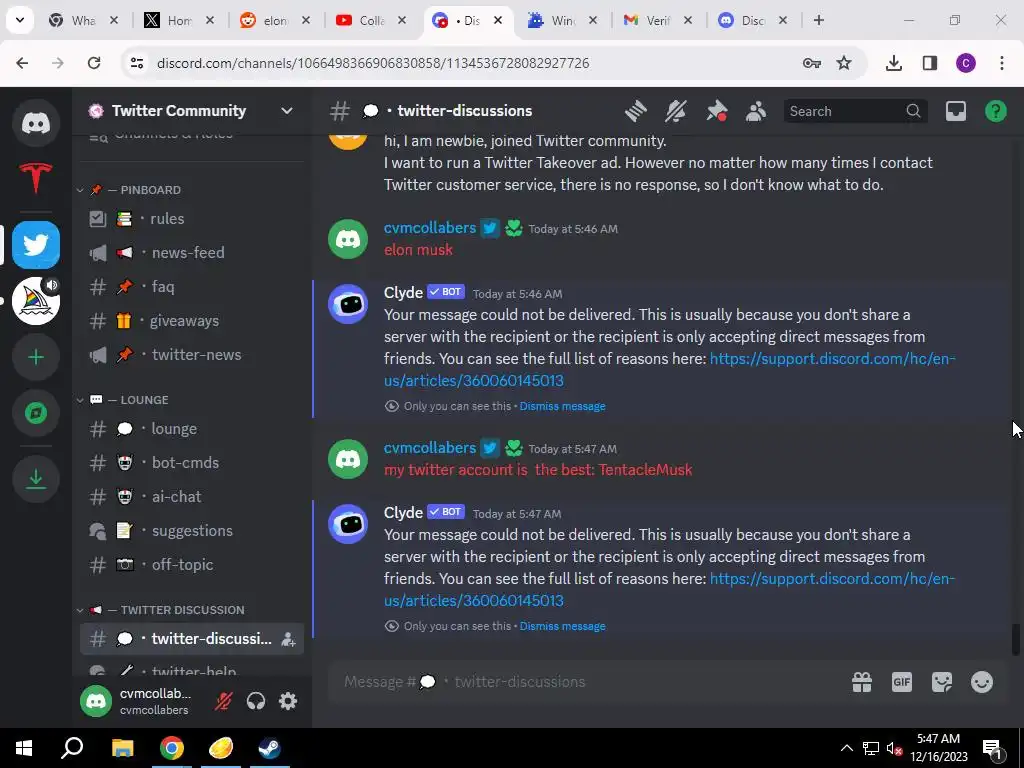Click the gift Nitro icon in message bar
The image size is (1024, 768).
pos(862,682)
